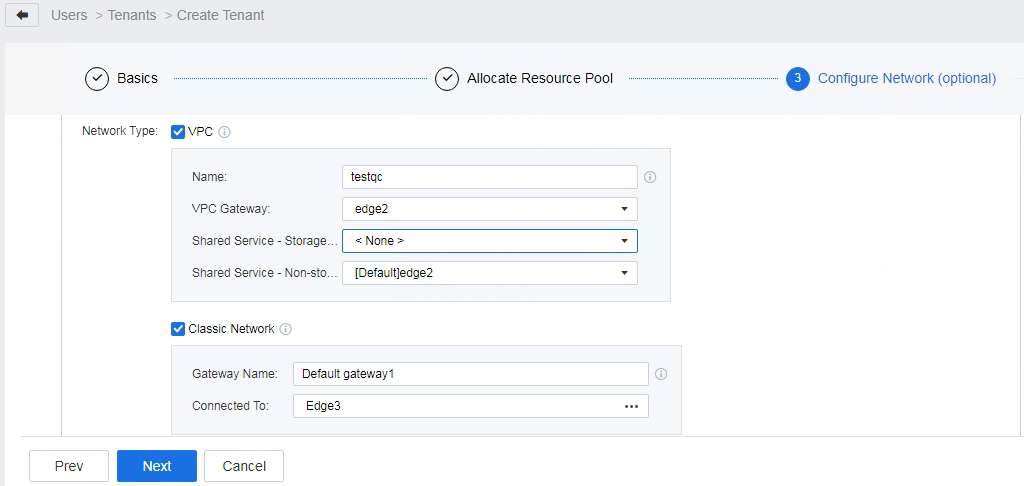The width and height of the screenshot is (1024, 486).
Task: Uncheck the VPC network type checkbox
Action: pos(179,132)
